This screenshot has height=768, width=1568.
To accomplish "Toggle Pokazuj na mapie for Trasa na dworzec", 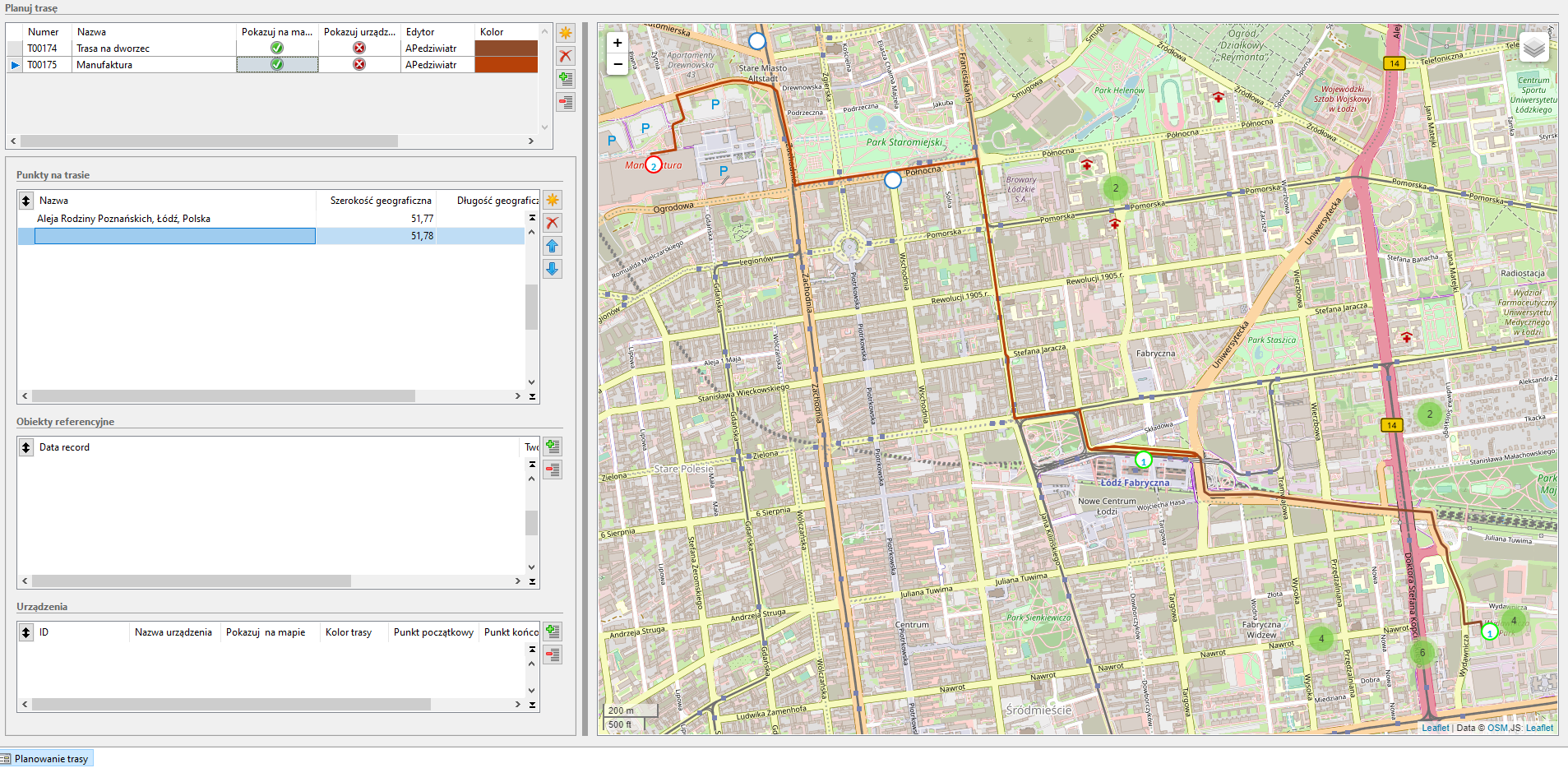I will (277, 48).
